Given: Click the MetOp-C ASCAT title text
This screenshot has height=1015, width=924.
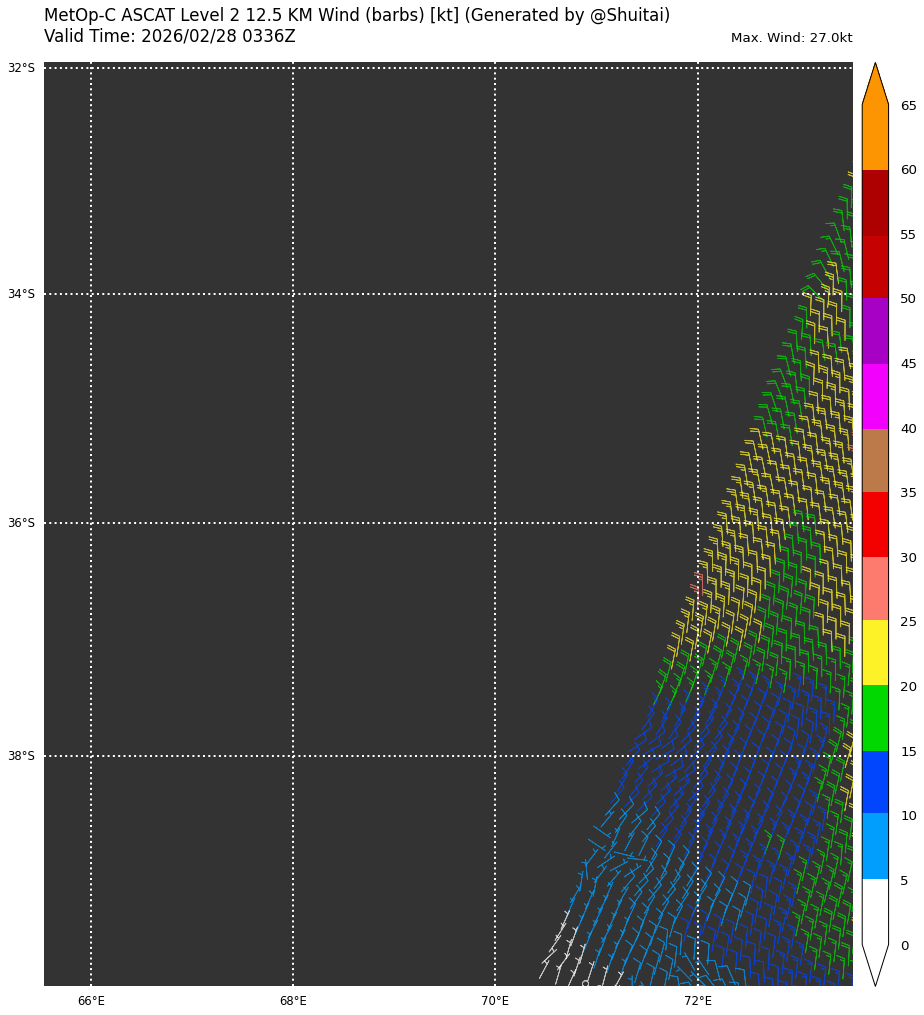Looking at the screenshot, I should (x=356, y=16).
